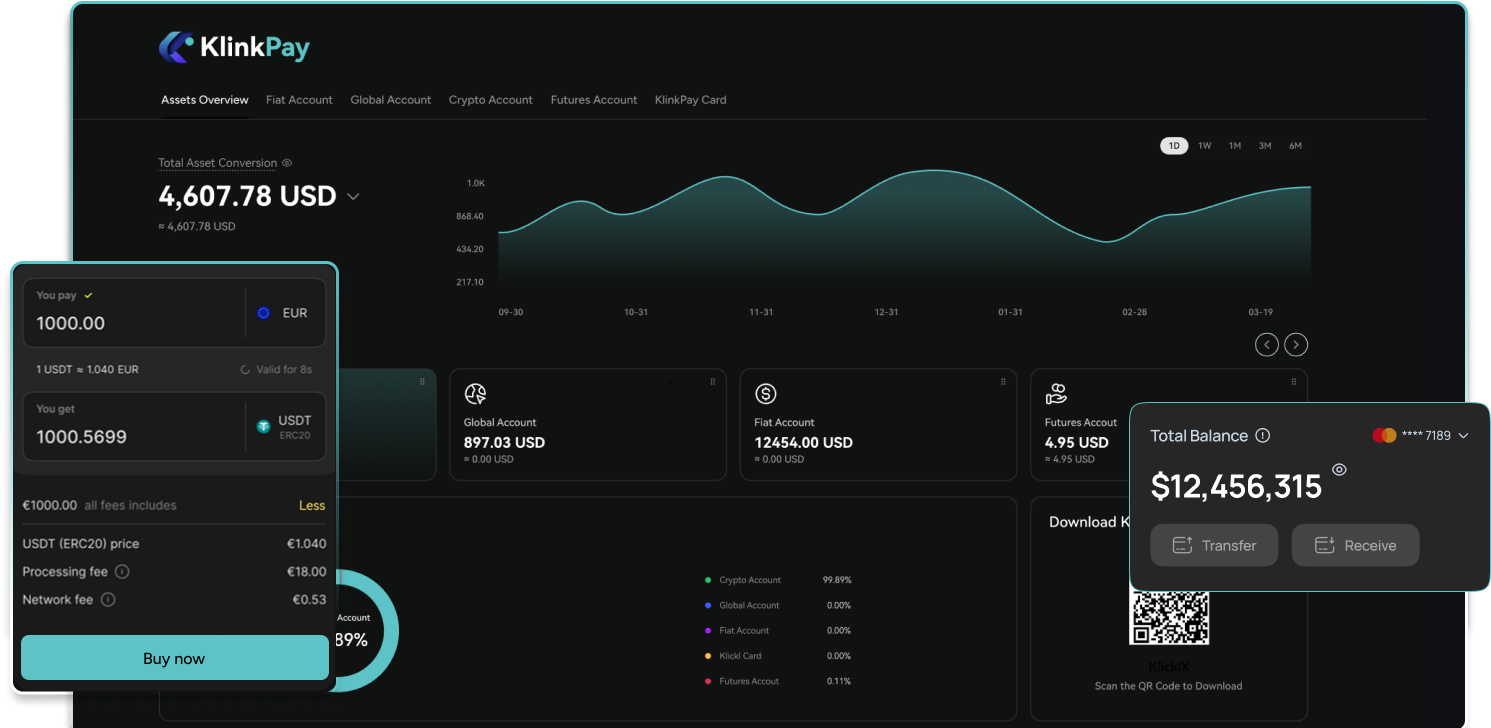
Task: Expand USD currency dropdown beside total
Action: coord(353,197)
